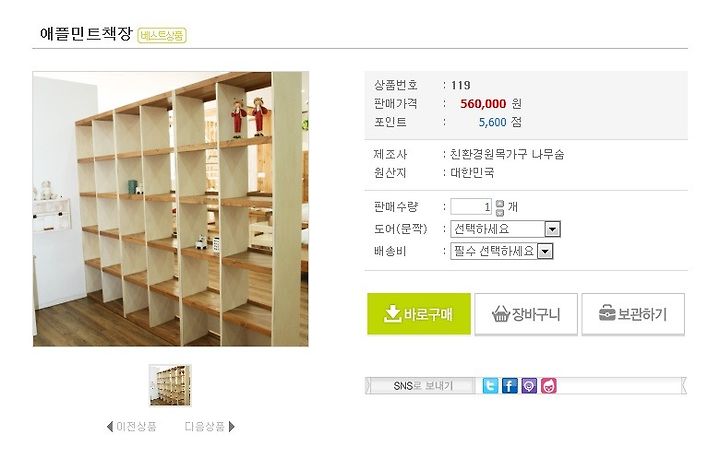Open the 배송비 필수 선택하세요 dropdown
Viewport: 720px width, 458px height.
pos(501,251)
